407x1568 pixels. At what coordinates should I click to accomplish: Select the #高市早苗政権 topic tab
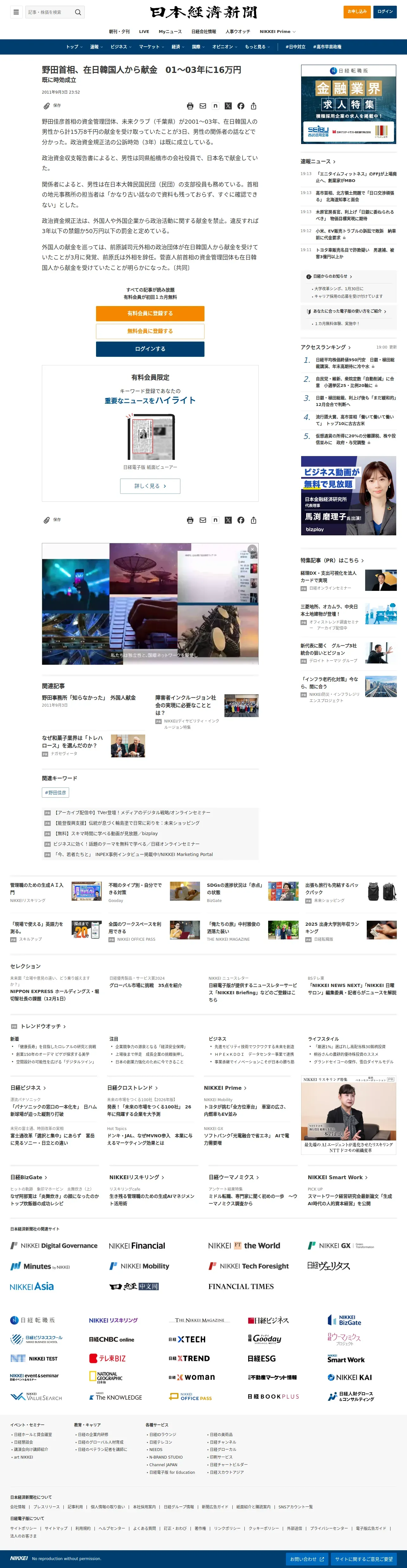click(327, 47)
